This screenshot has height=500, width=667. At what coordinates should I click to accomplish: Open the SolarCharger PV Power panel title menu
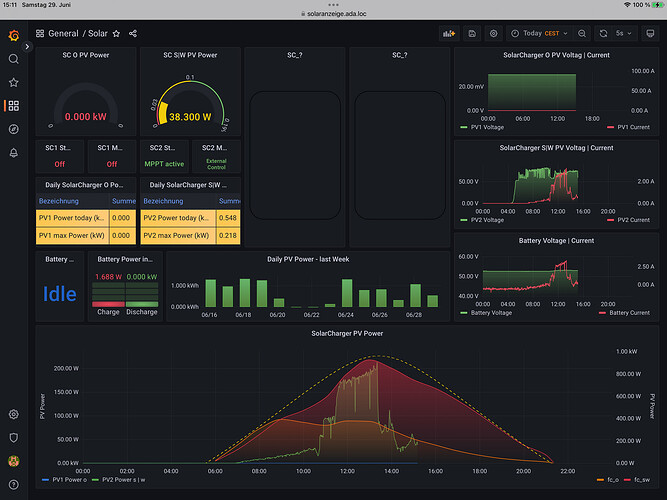347,334
